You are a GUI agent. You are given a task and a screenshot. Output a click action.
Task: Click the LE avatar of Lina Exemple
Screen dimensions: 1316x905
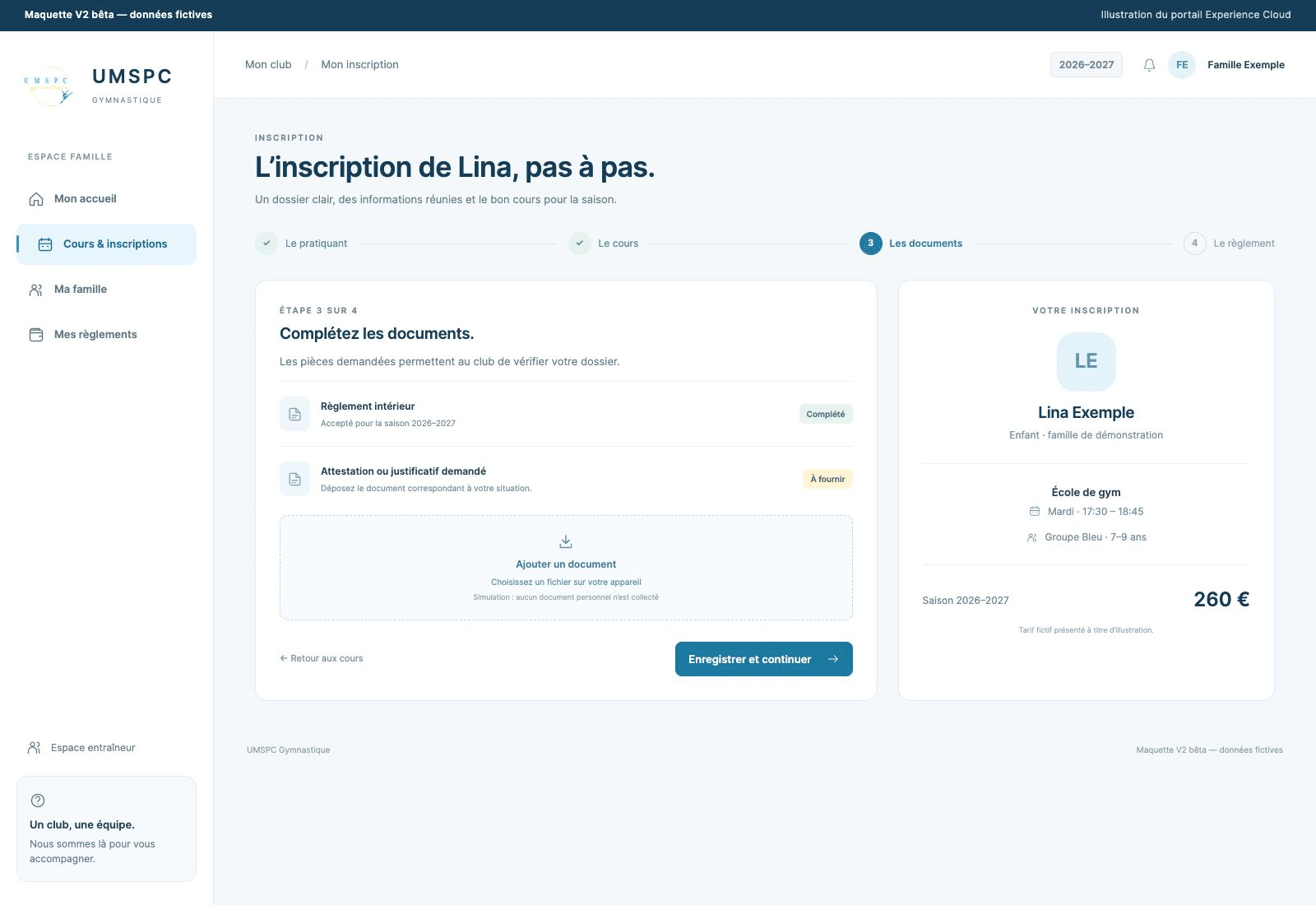click(x=1087, y=362)
